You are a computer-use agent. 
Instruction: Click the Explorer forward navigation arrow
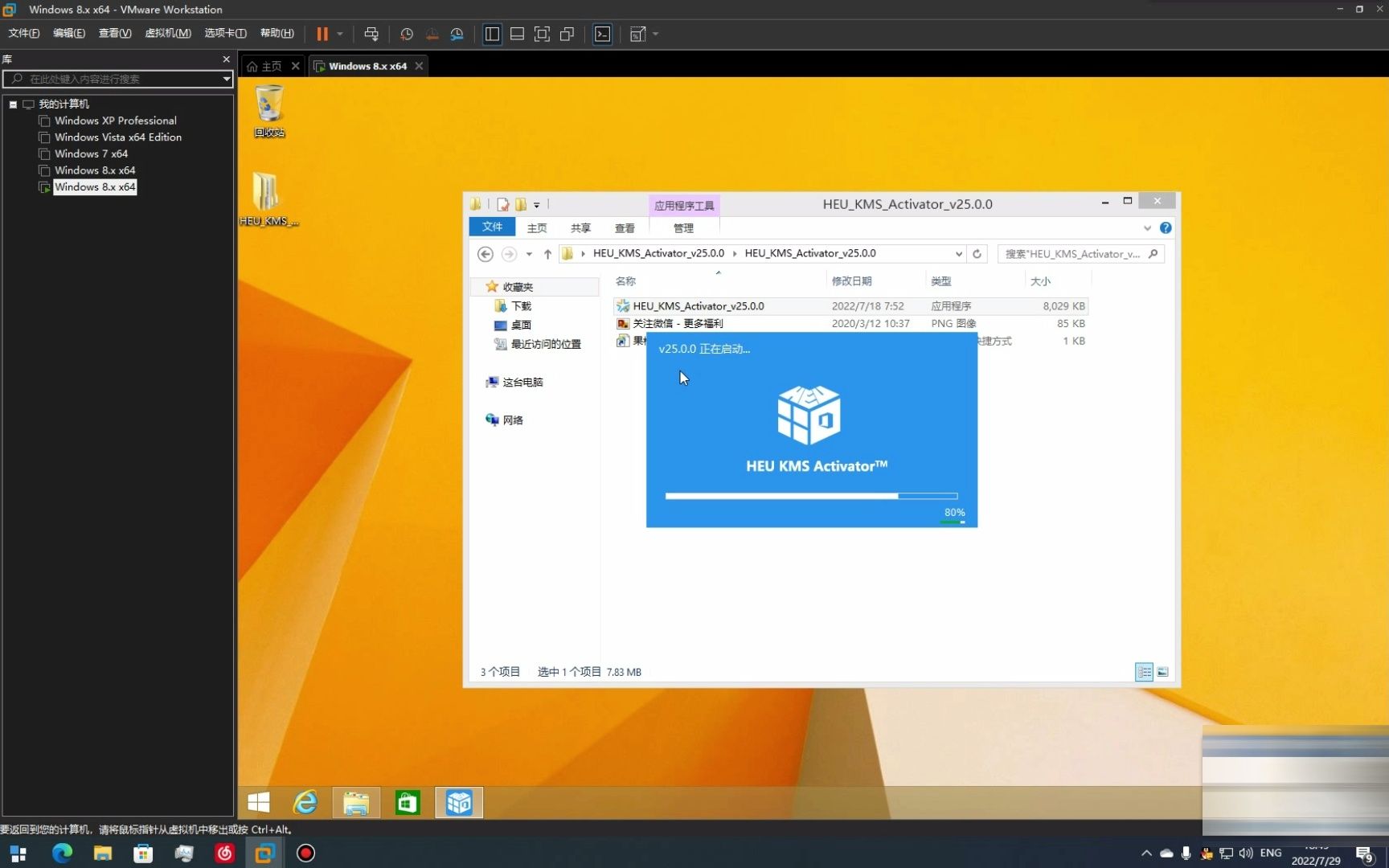click(509, 254)
